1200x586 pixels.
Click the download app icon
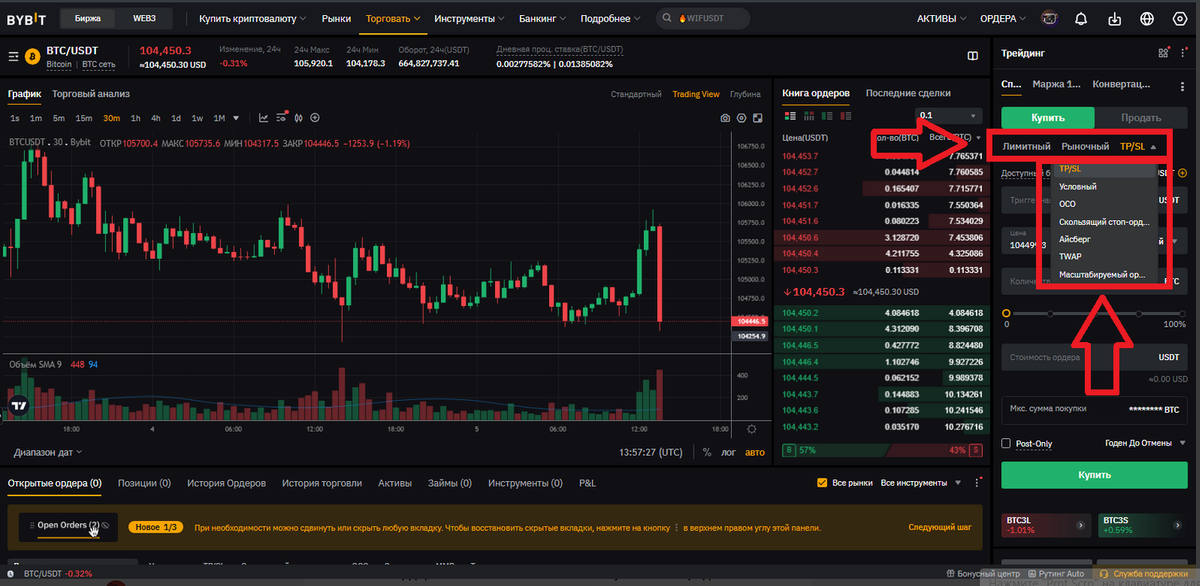click(x=1115, y=18)
